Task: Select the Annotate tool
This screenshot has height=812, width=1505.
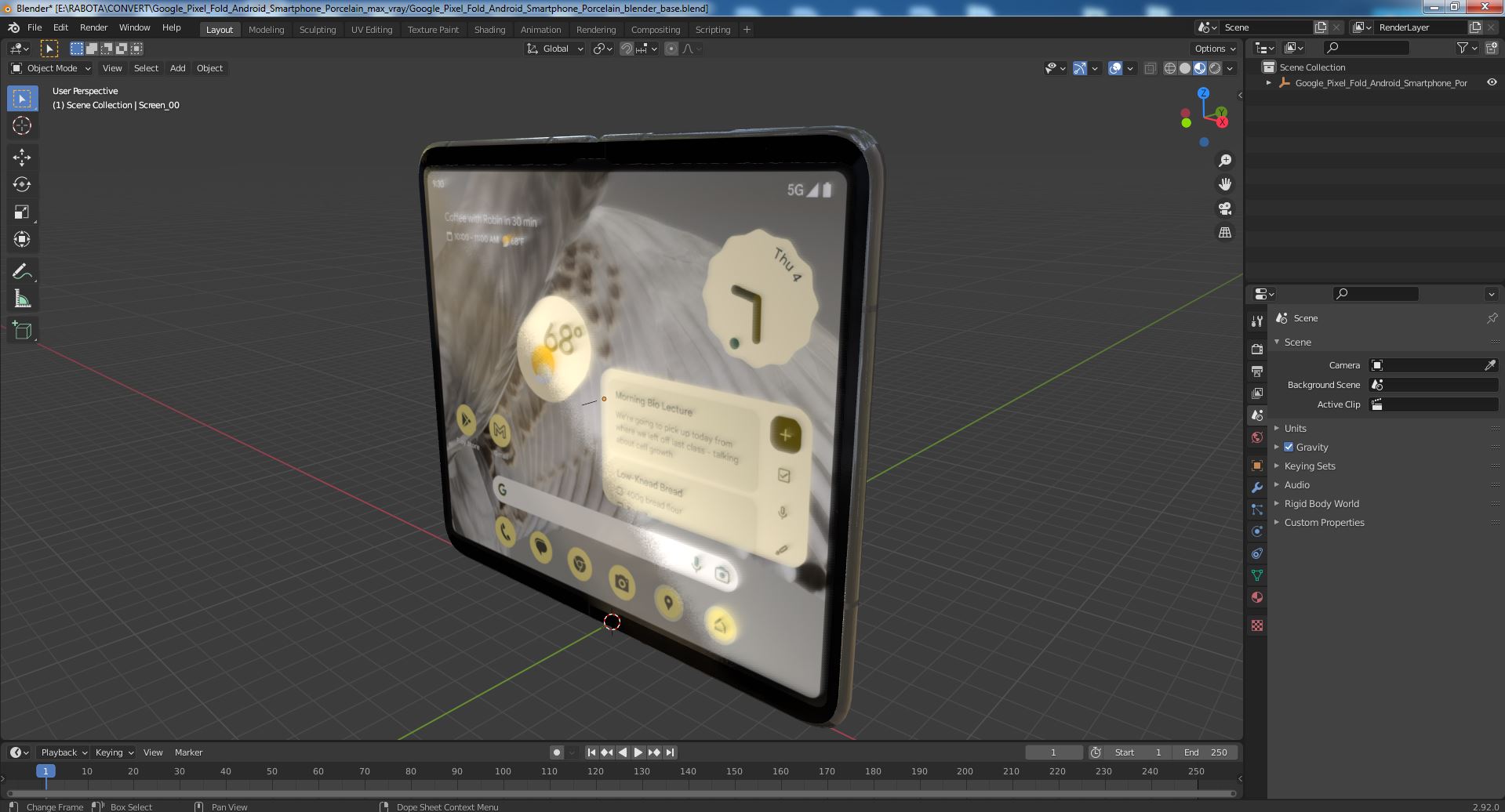Action: coord(22,272)
